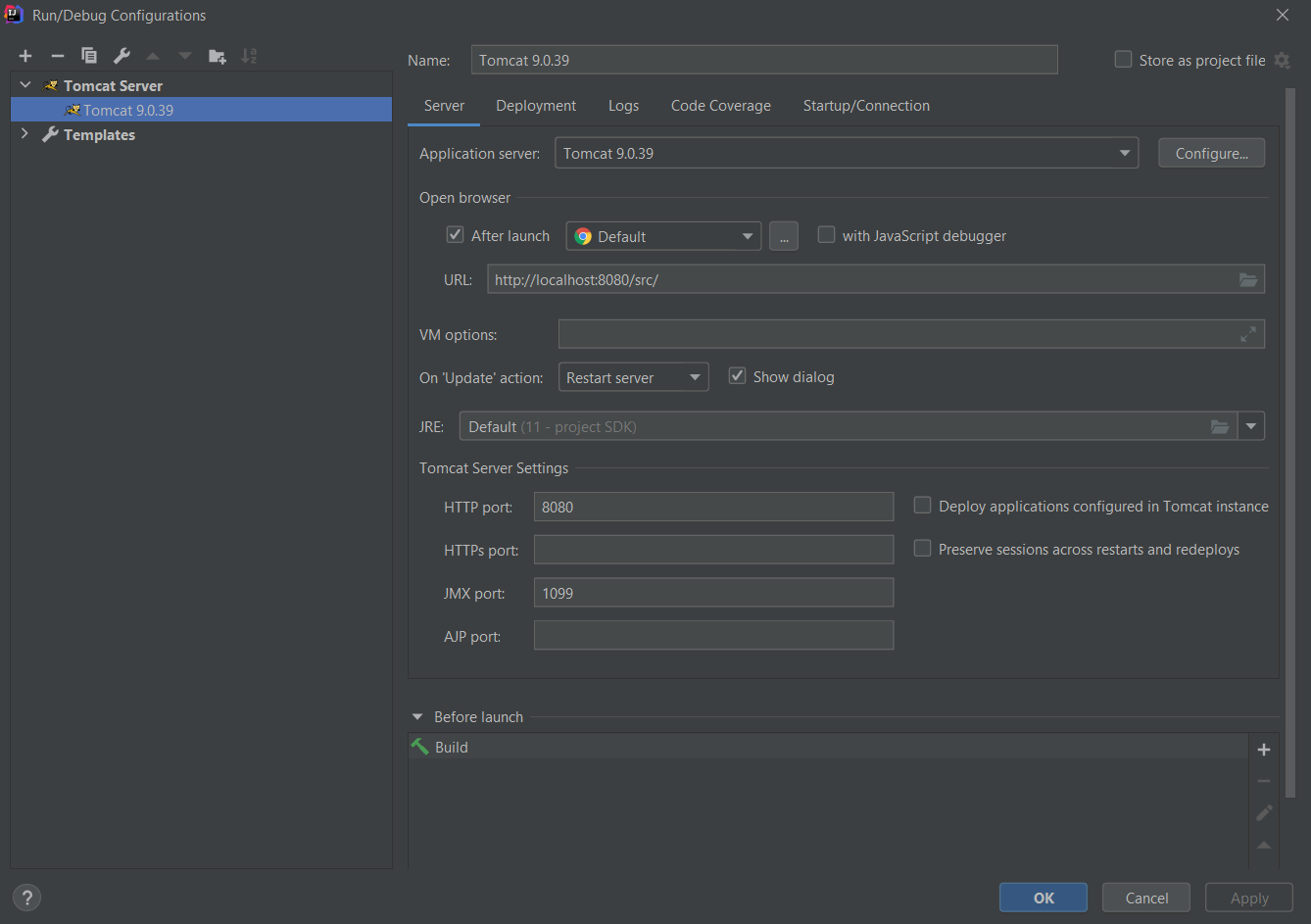
Task: Click into the AJP port field
Action: (x=713, y=635)
